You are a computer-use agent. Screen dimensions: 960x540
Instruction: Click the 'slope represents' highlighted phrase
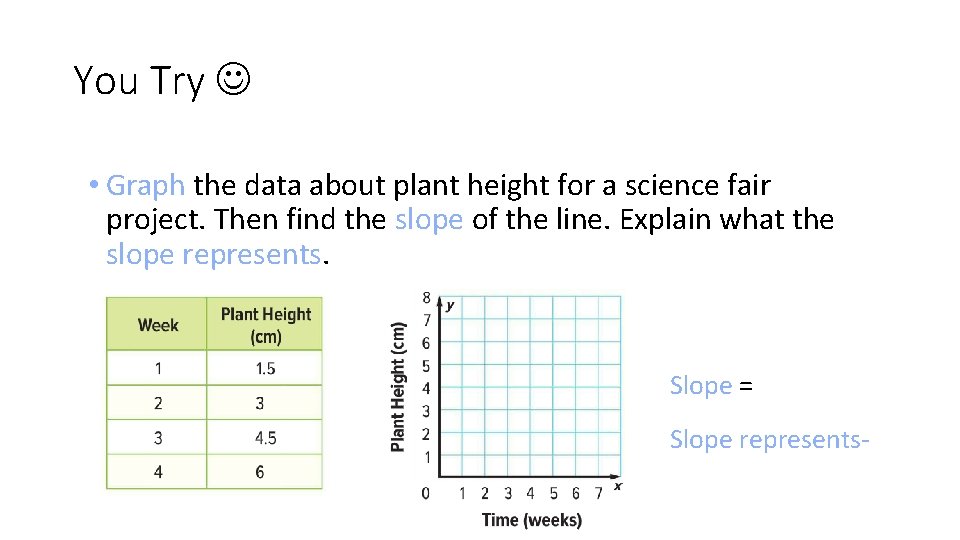point(213,254)
